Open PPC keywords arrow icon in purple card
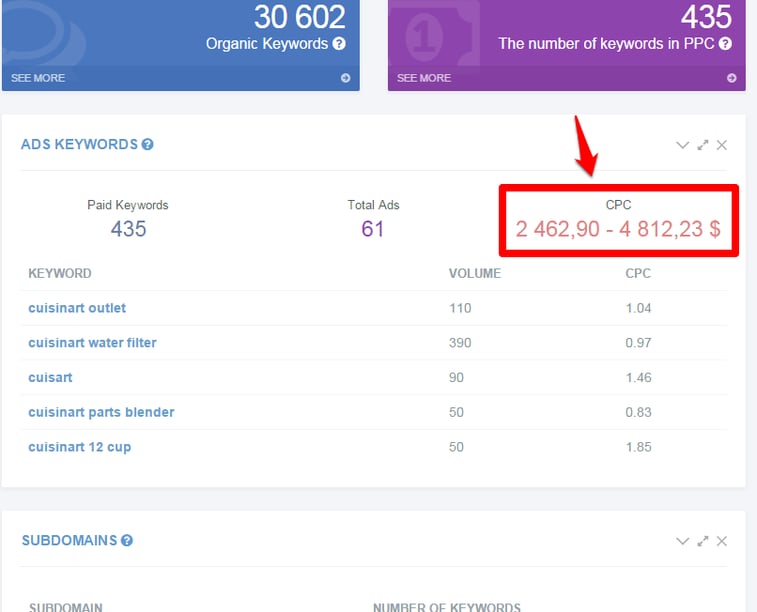757x612 pixels. [x=731, y=78]
